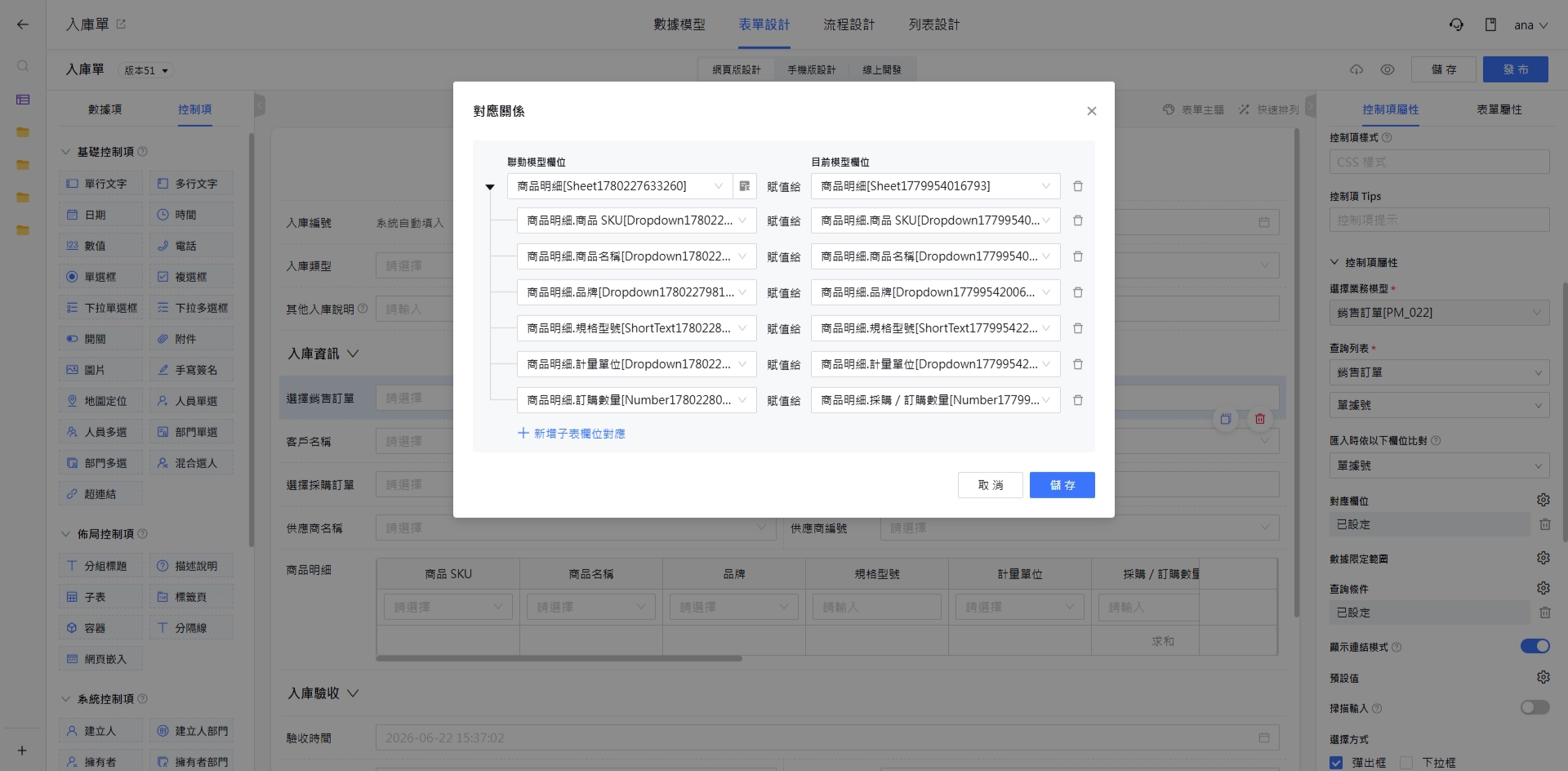1568x771 pixels.
Task: Go back with the top-left arrow
Action: 22,25
